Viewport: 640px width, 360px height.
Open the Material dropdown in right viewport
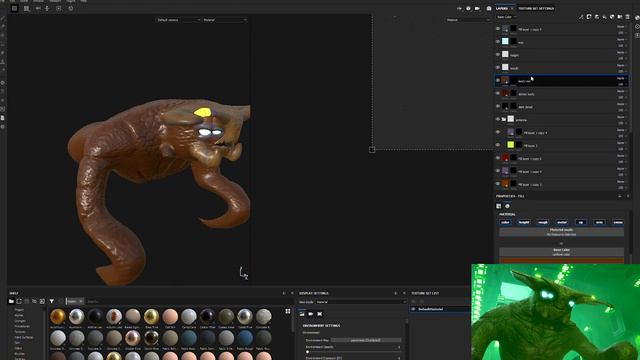pos(468,20)
